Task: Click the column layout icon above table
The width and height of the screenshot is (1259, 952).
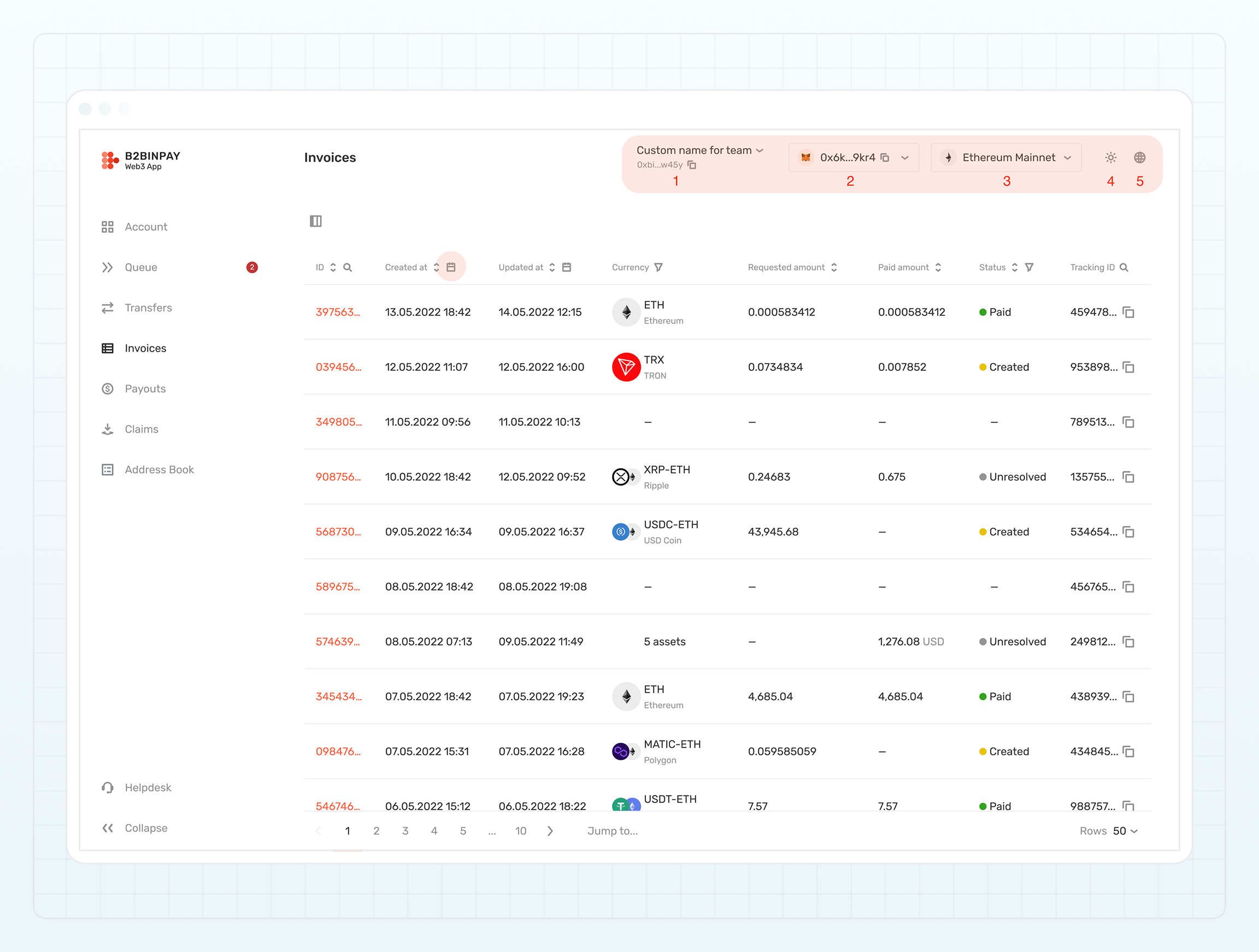Action: click(316, 221)
